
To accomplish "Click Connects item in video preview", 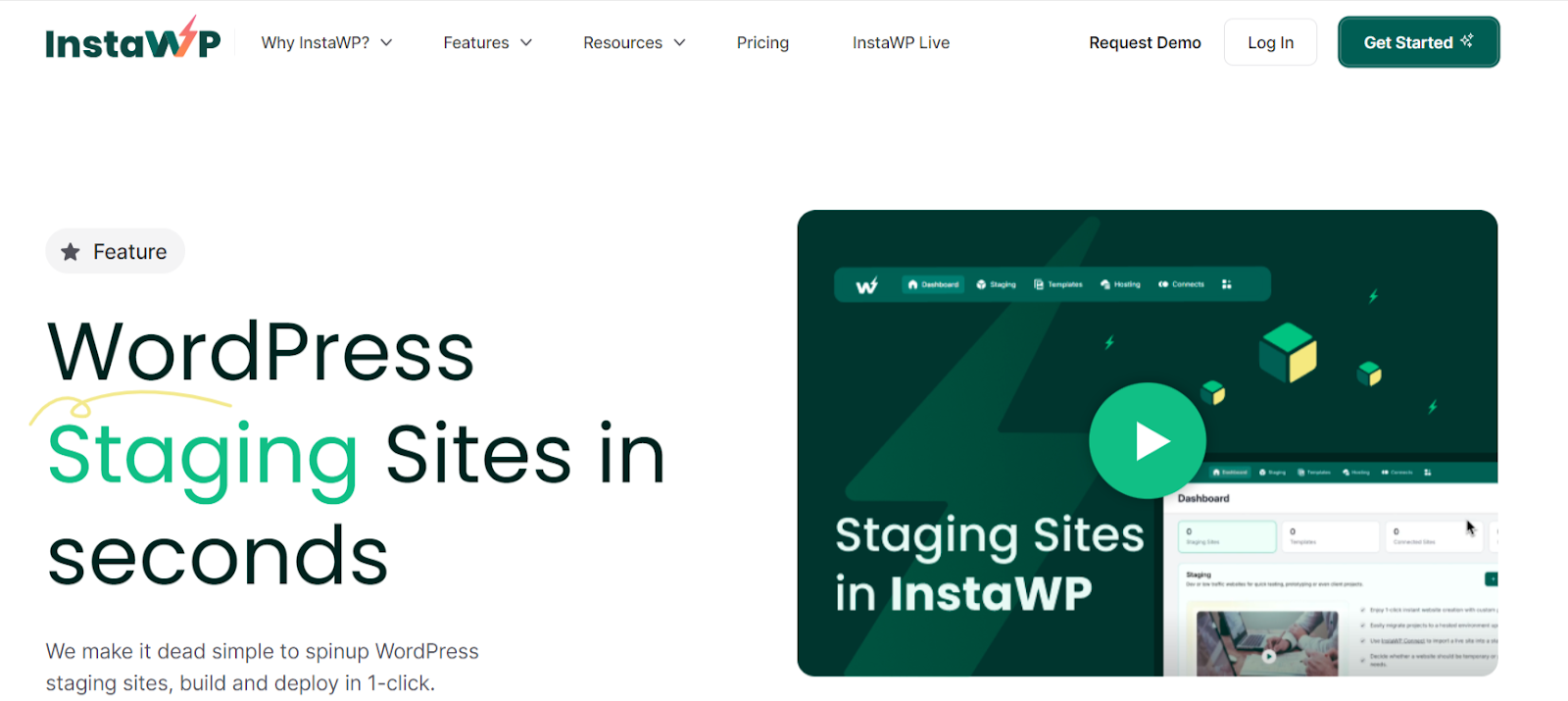I will [1181, 284].
